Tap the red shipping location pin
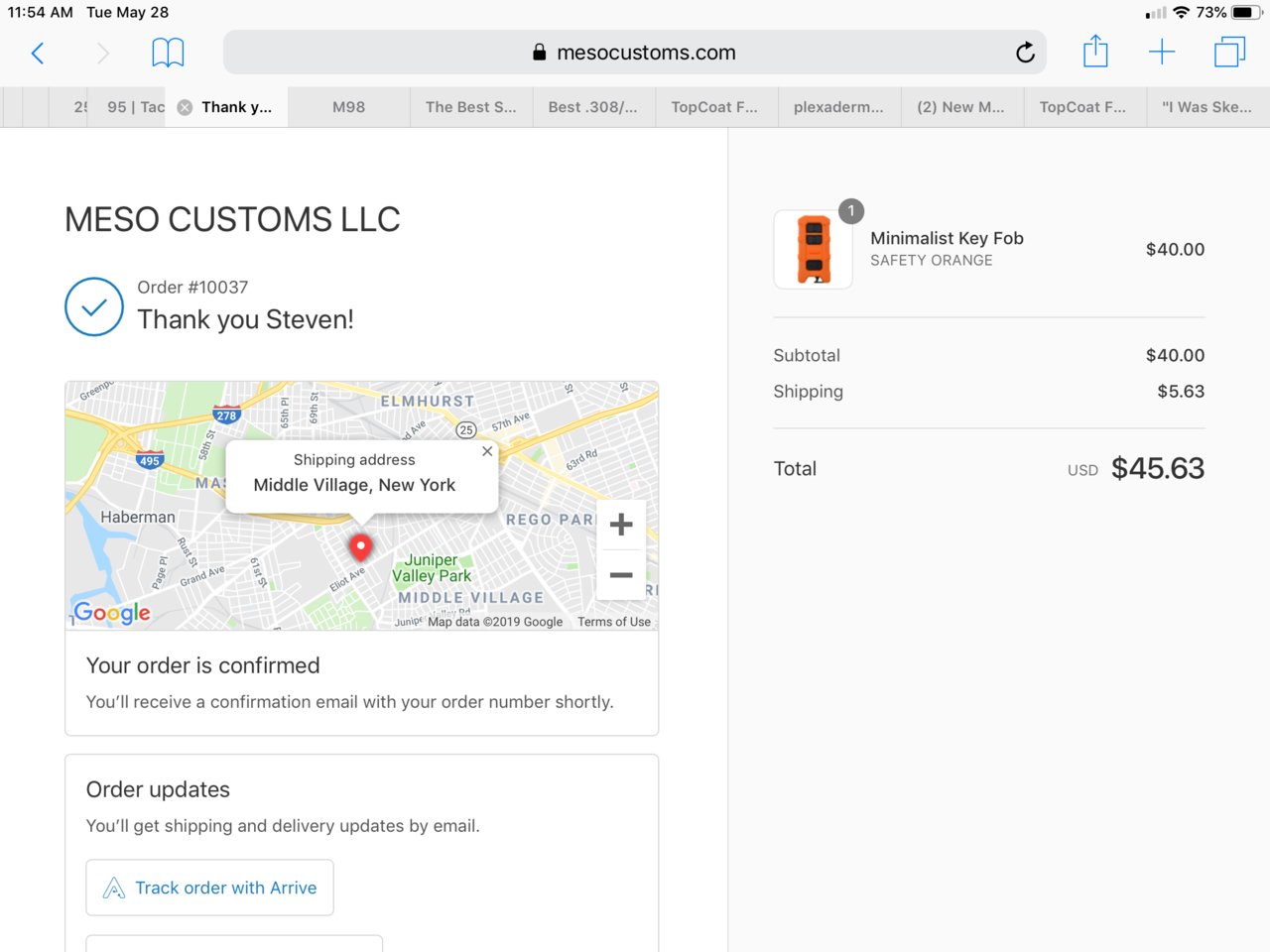 click(x=361, y=547)
